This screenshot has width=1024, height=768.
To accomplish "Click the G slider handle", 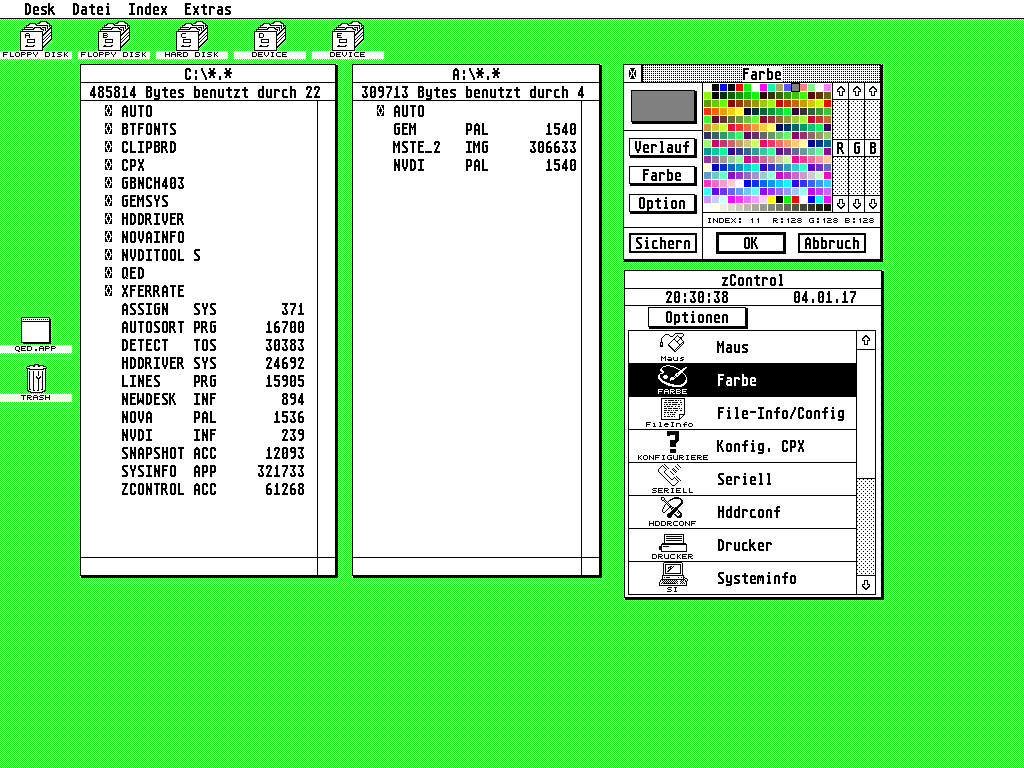I will (857, 148).
